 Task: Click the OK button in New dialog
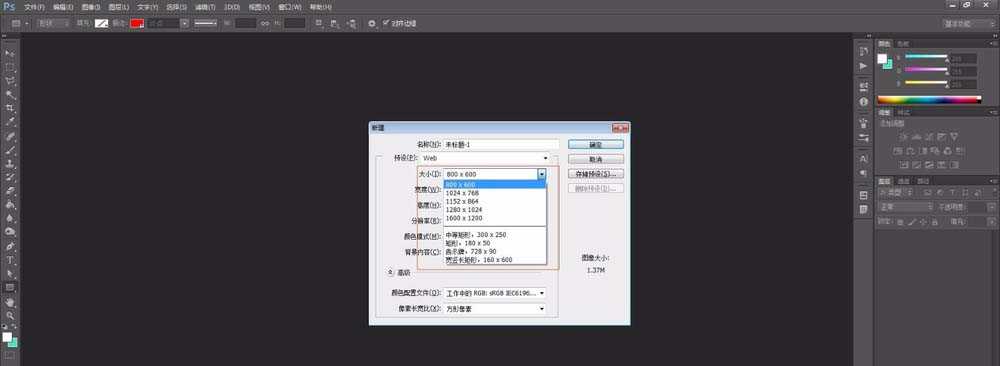[x=596, y=145]
